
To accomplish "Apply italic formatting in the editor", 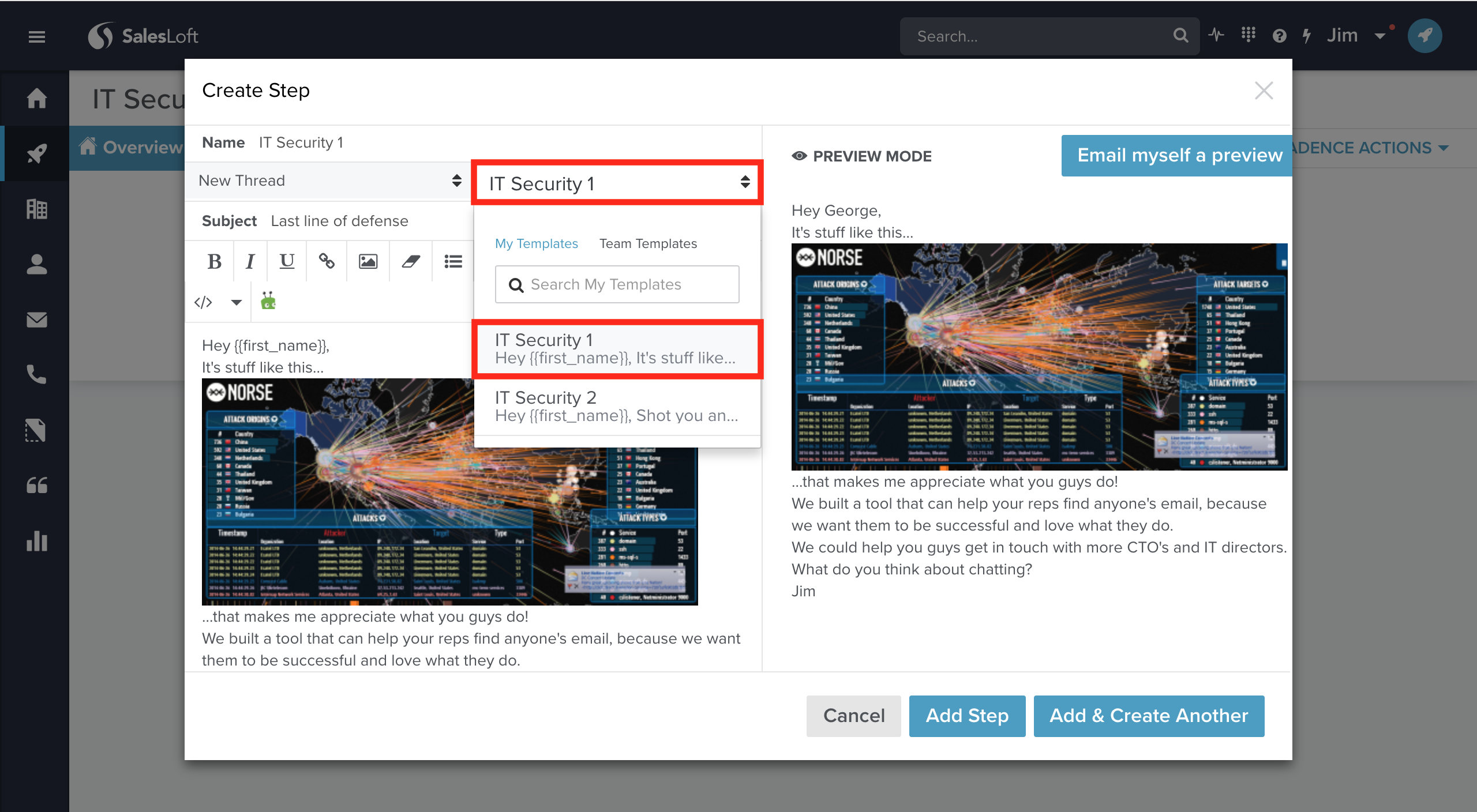I will tap(250, 262).
